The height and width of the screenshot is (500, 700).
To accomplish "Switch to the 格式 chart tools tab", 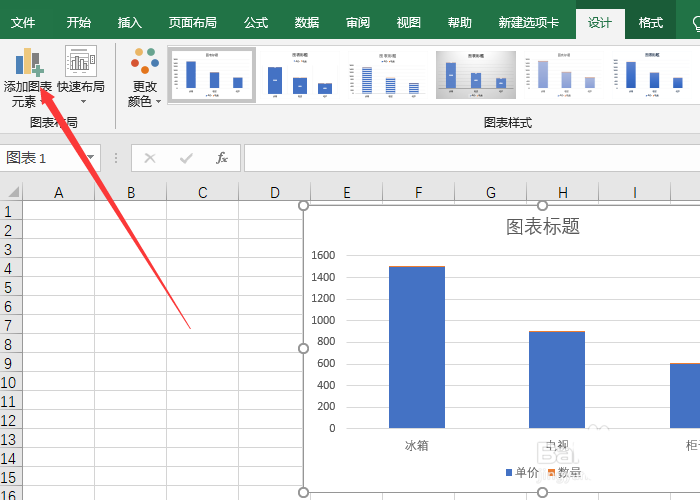I will point(650,22).
